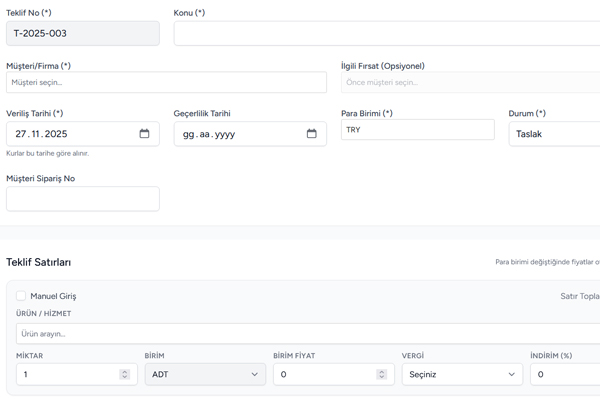The image size is (600, 400).
Task: Focus the İndirim (%) input
Action: (x=565, y=375)
